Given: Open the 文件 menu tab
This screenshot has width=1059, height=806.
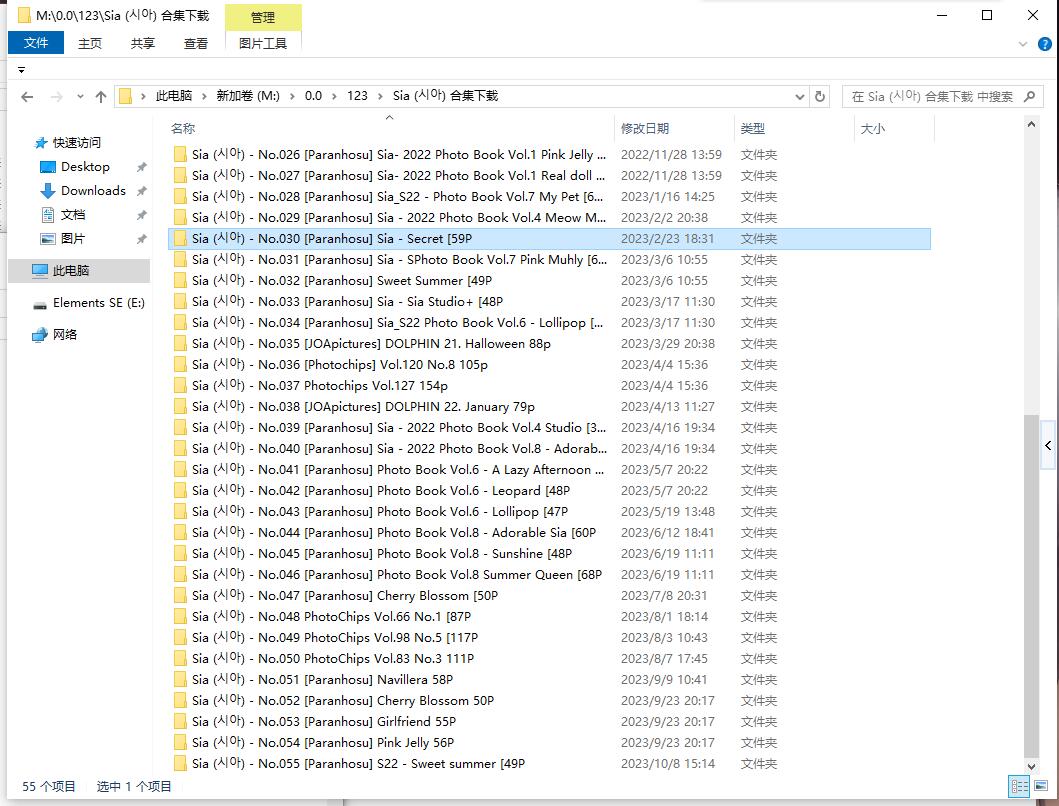Looking at the screenshot, I should (x=36, y=43).
